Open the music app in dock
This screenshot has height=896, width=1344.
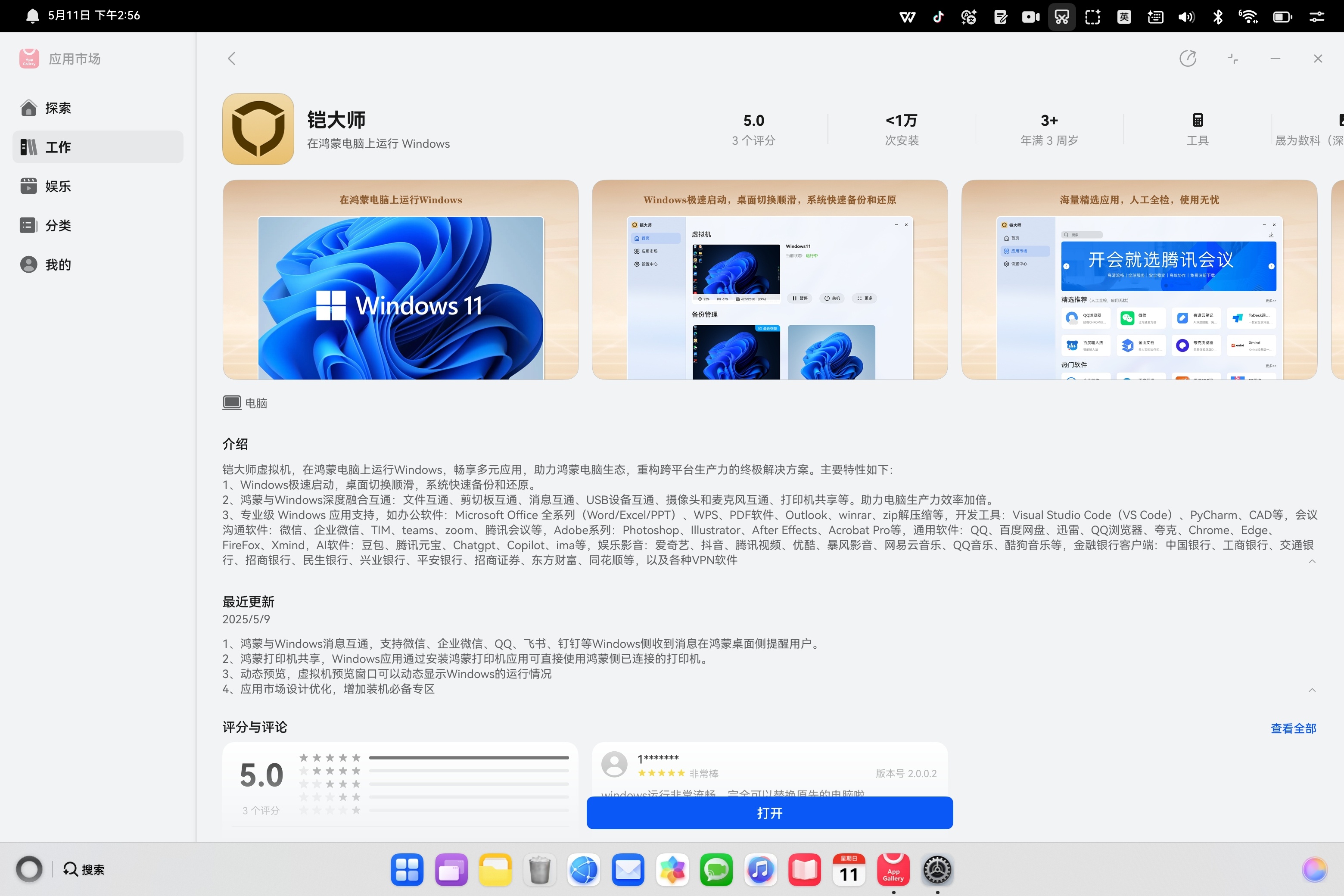tap(760, 870)
